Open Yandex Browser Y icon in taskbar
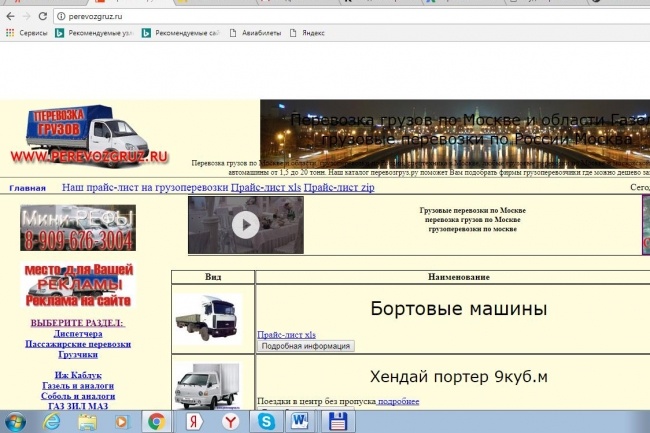650x433 pixels. point(230,422)
